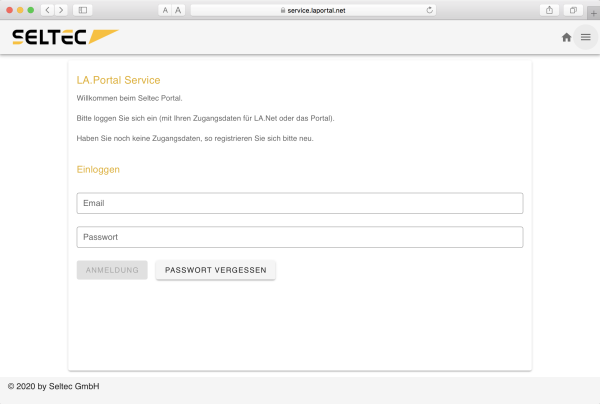Go back with Safari back arrow
The width and height of the screenshot is (600, 404).
point(47,10)
